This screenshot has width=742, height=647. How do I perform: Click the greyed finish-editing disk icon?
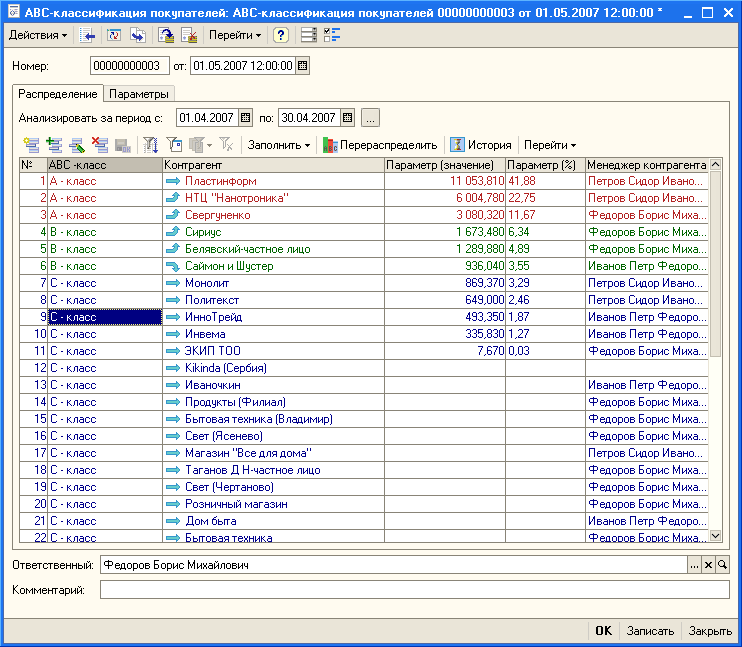pyautogui.click(x=123, y=145)
